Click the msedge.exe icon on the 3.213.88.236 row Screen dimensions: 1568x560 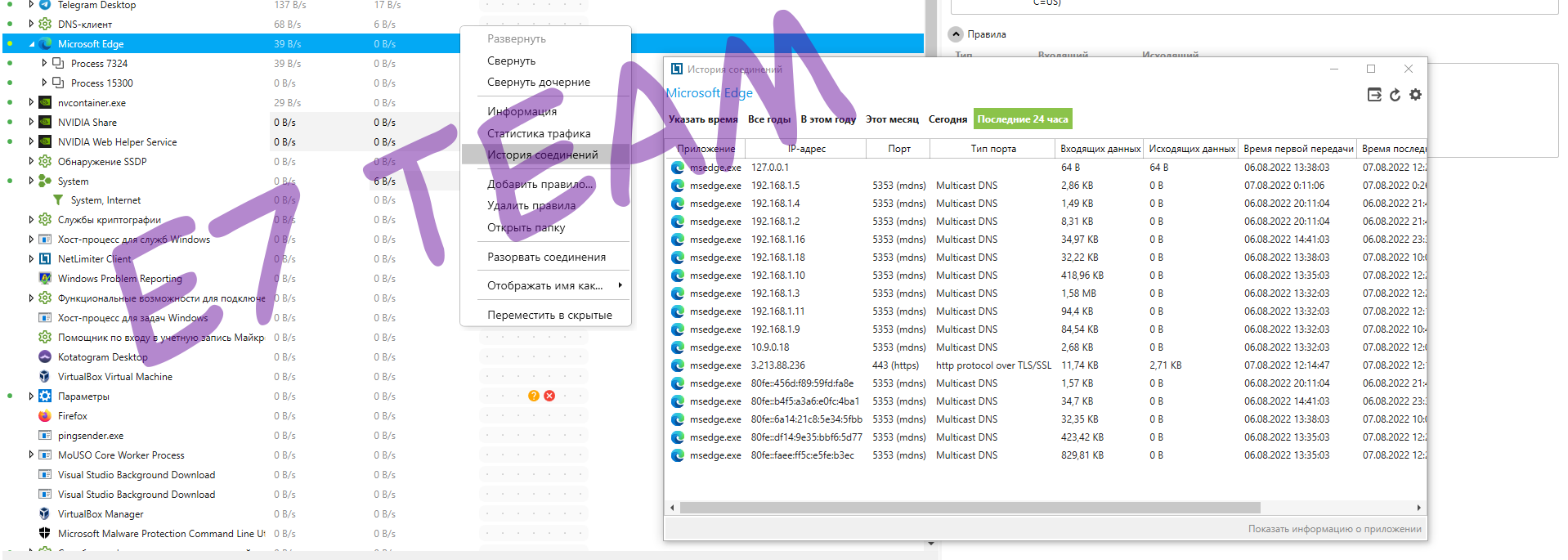678,365
